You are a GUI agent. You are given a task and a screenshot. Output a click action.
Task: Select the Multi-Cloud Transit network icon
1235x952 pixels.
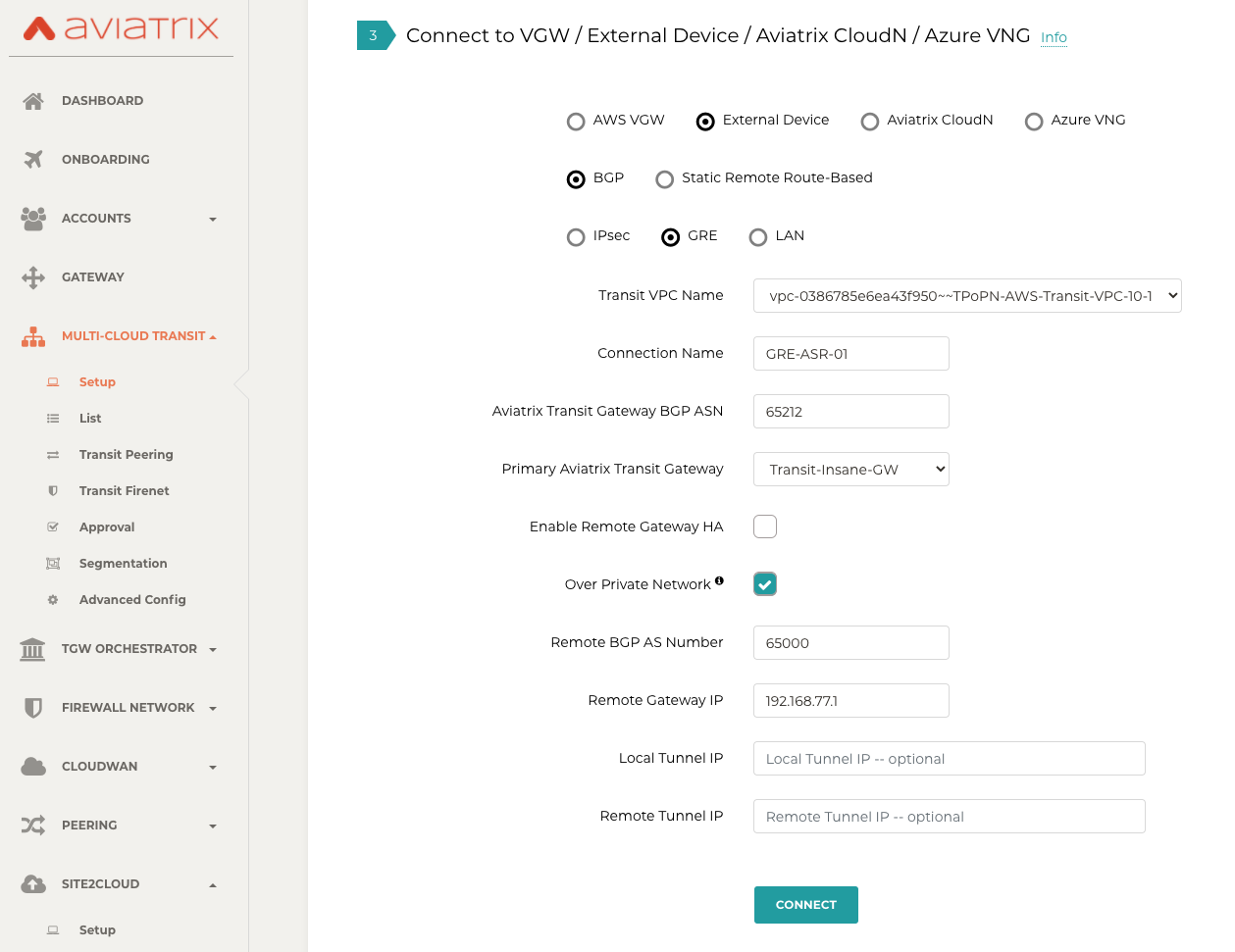click(32, 335)
